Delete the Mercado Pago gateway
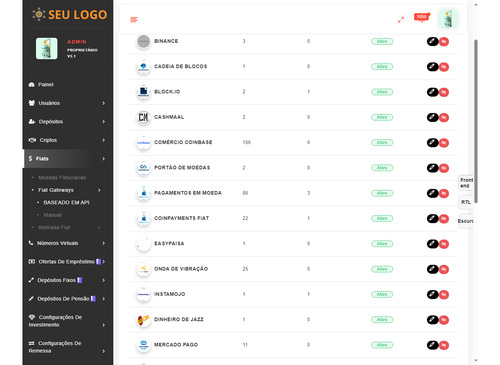 click(444, 346)
